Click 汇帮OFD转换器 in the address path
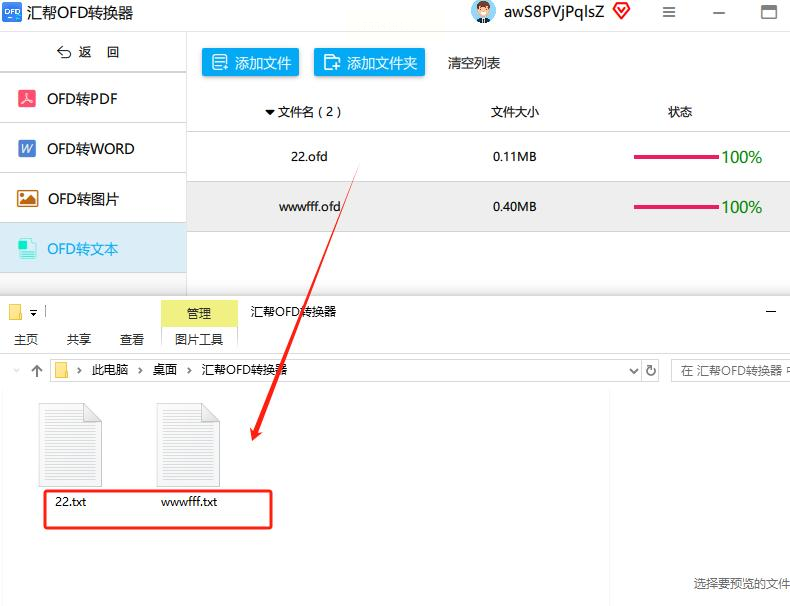Image resolution: width=790 pixels, height=606 pixels. click(244, 370)
